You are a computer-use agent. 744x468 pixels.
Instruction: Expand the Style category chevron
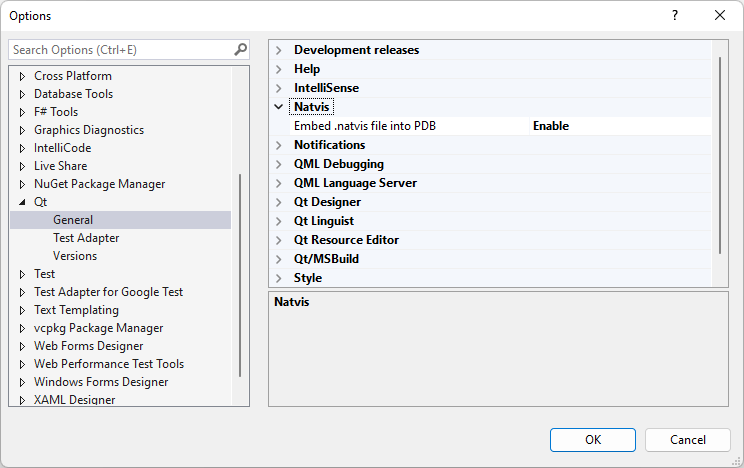click(x=279, y=278)
